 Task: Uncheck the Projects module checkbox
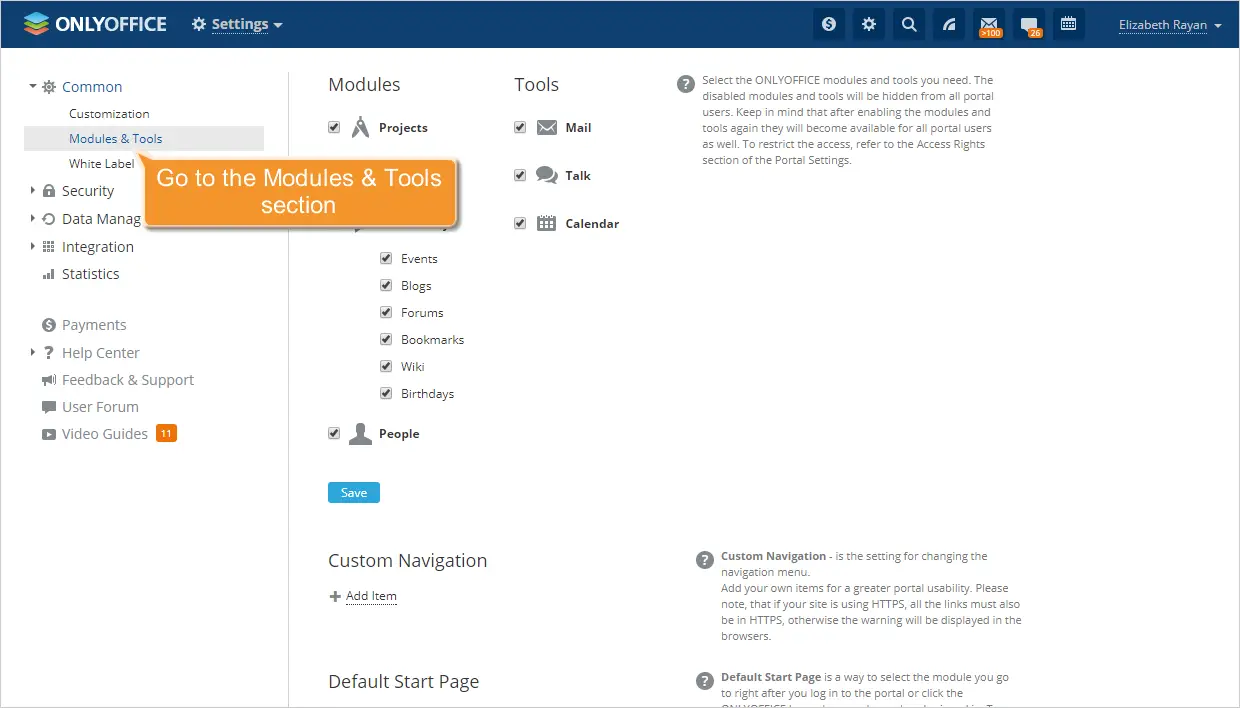tap(334, 127)
